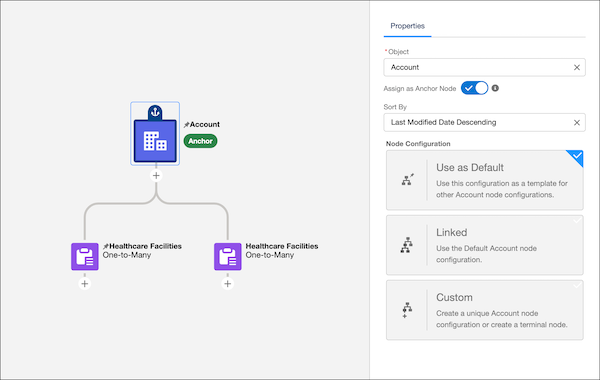Choose Custom node configuration
Image resolution: width=600 pixels, height=380 pixels.
484,310
